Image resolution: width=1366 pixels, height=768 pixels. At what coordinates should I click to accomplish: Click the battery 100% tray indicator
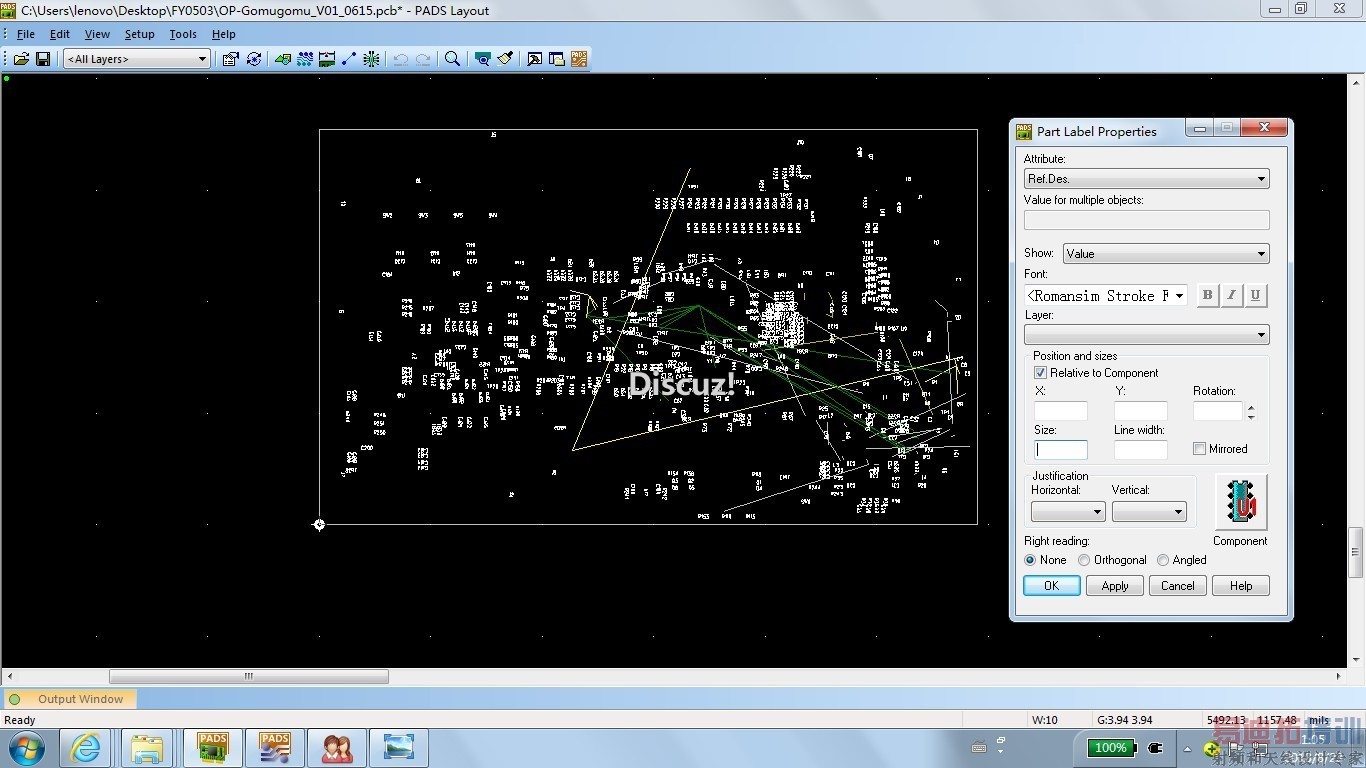tap(1111, 747)
